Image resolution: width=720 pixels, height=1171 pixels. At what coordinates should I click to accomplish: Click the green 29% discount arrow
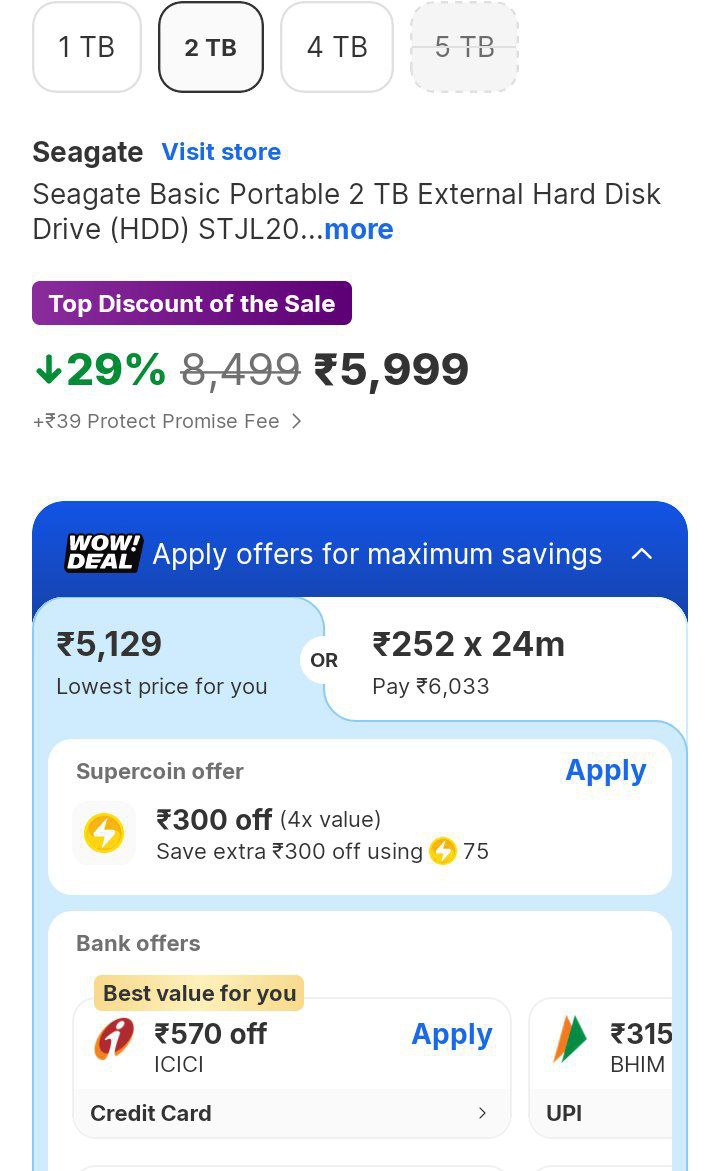point(48,370)
